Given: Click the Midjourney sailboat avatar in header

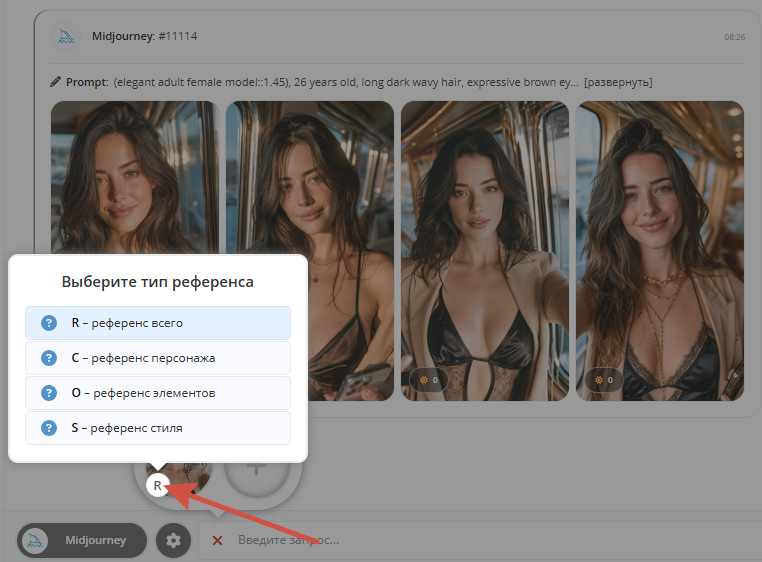Looking at the screenshot, I should tap(66, 36).
